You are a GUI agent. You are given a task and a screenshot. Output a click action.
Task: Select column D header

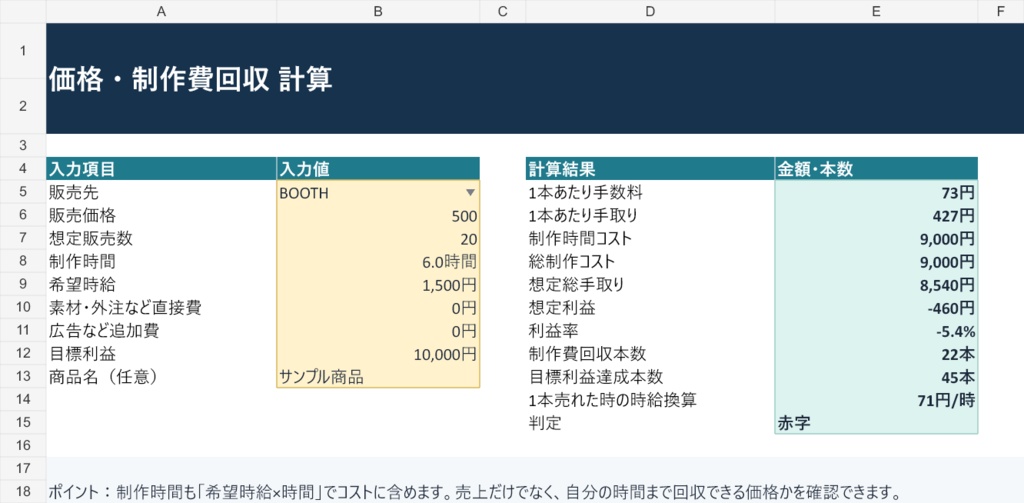click(650, 11)
